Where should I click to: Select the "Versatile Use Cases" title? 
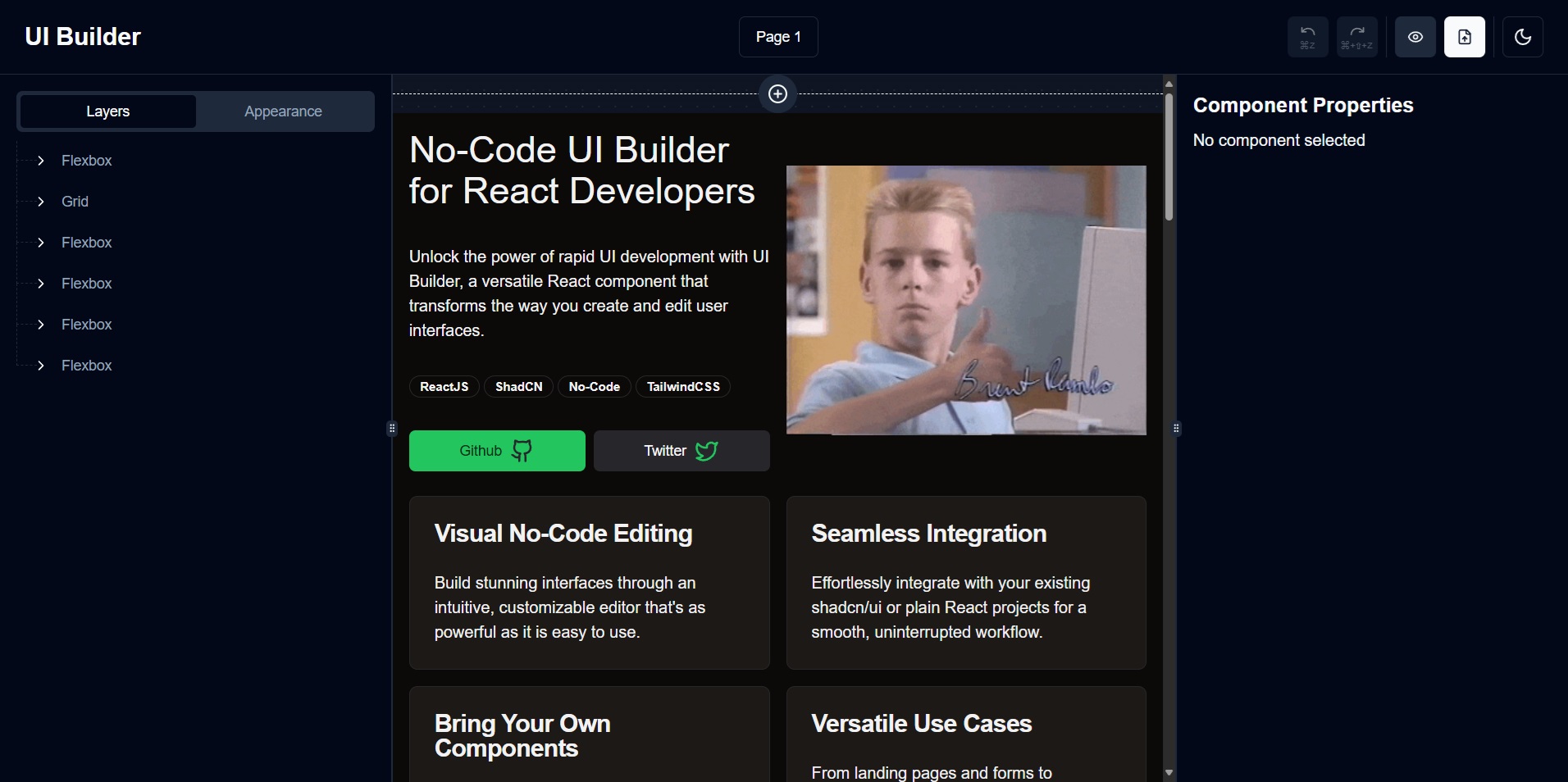pyautogui.click(x=921, y=724)
